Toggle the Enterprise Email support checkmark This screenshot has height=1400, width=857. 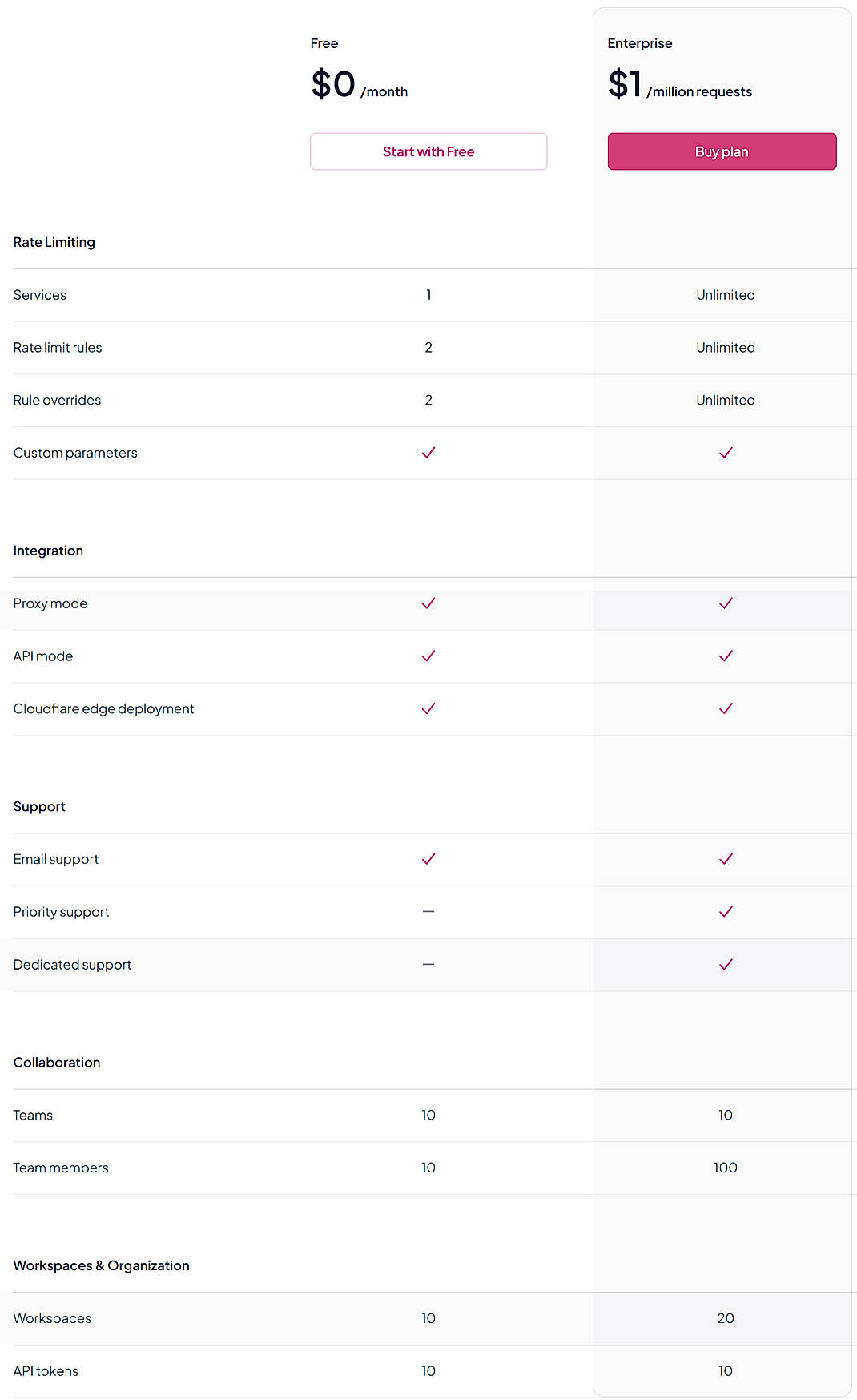point(726,859)
